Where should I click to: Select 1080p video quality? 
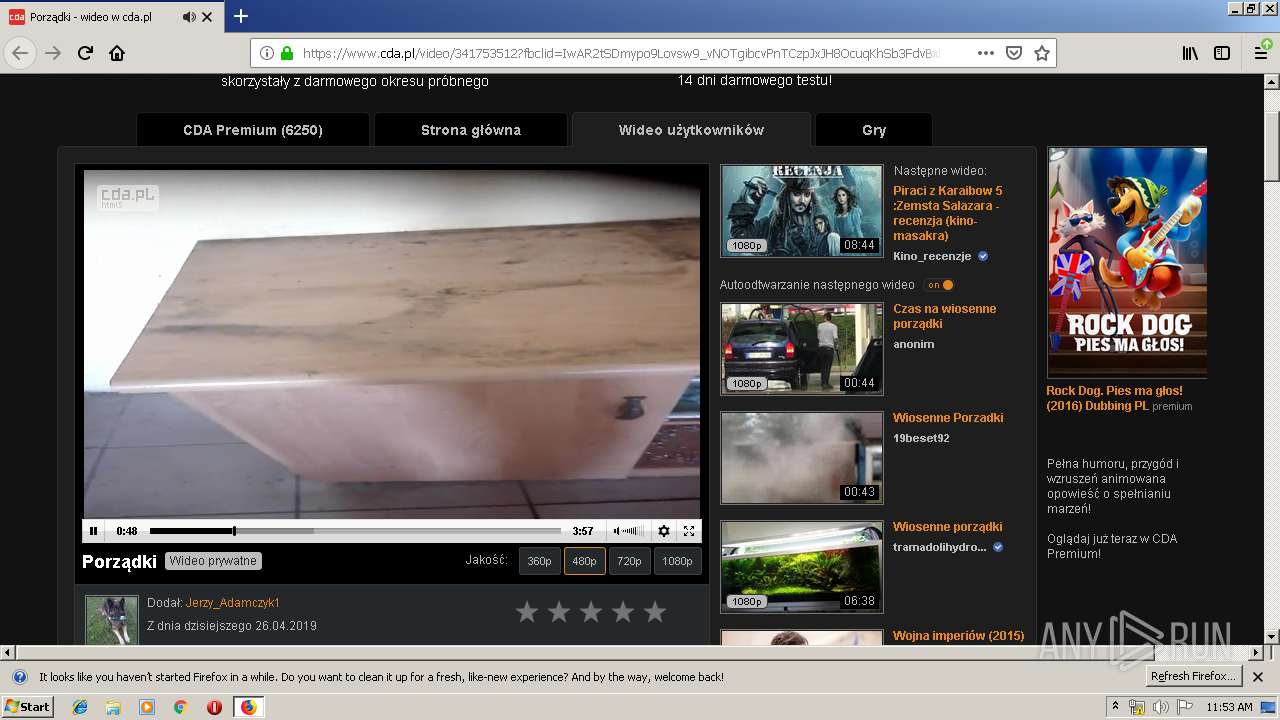677,561
